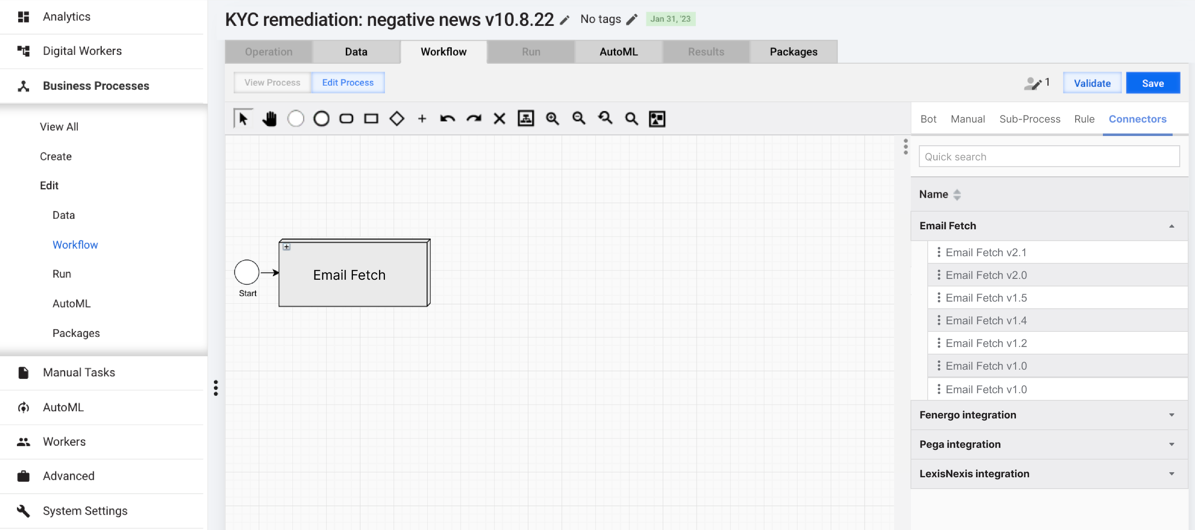Open the Packages tab

(793, 52)
